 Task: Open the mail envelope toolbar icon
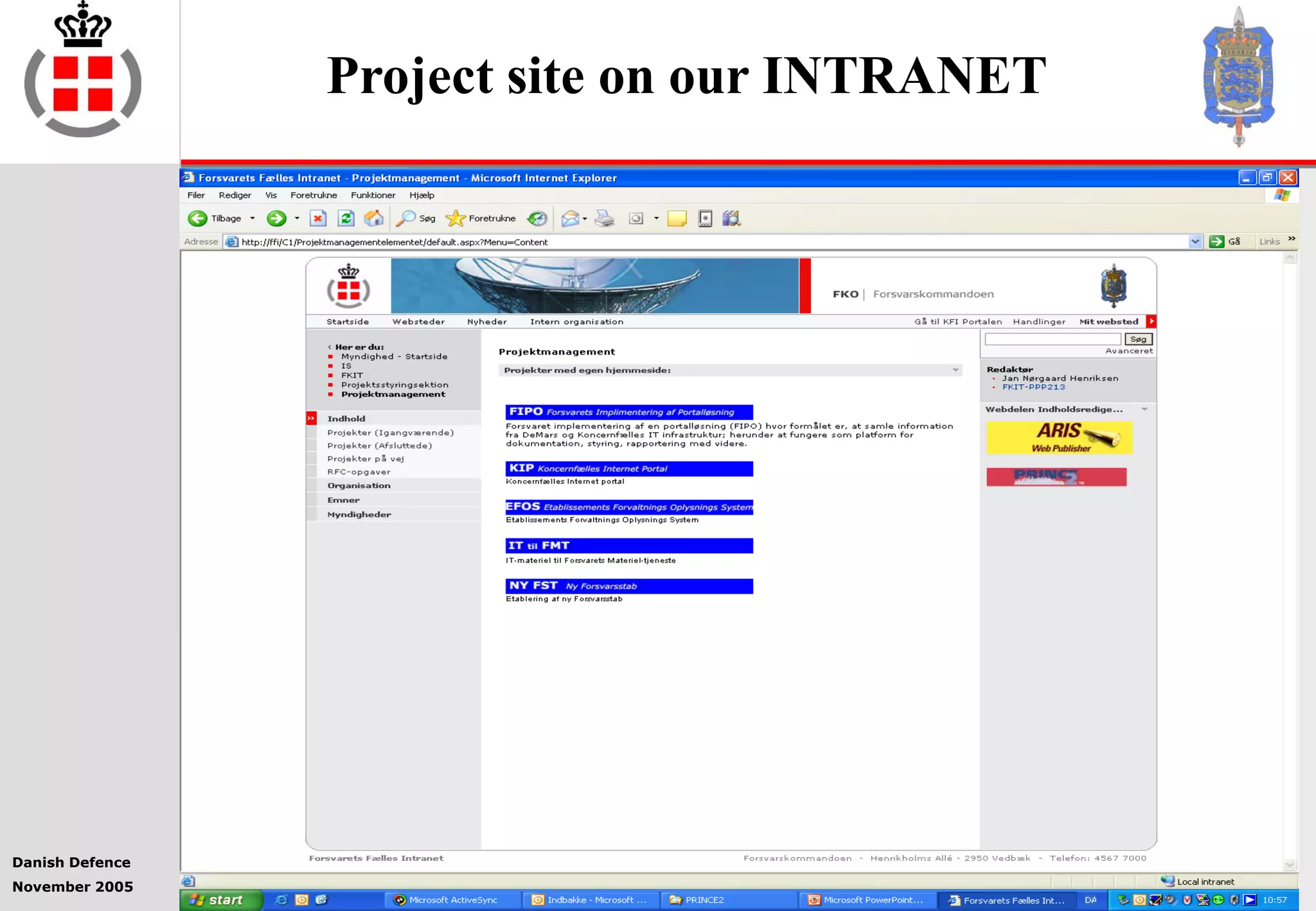coord(570,218)
